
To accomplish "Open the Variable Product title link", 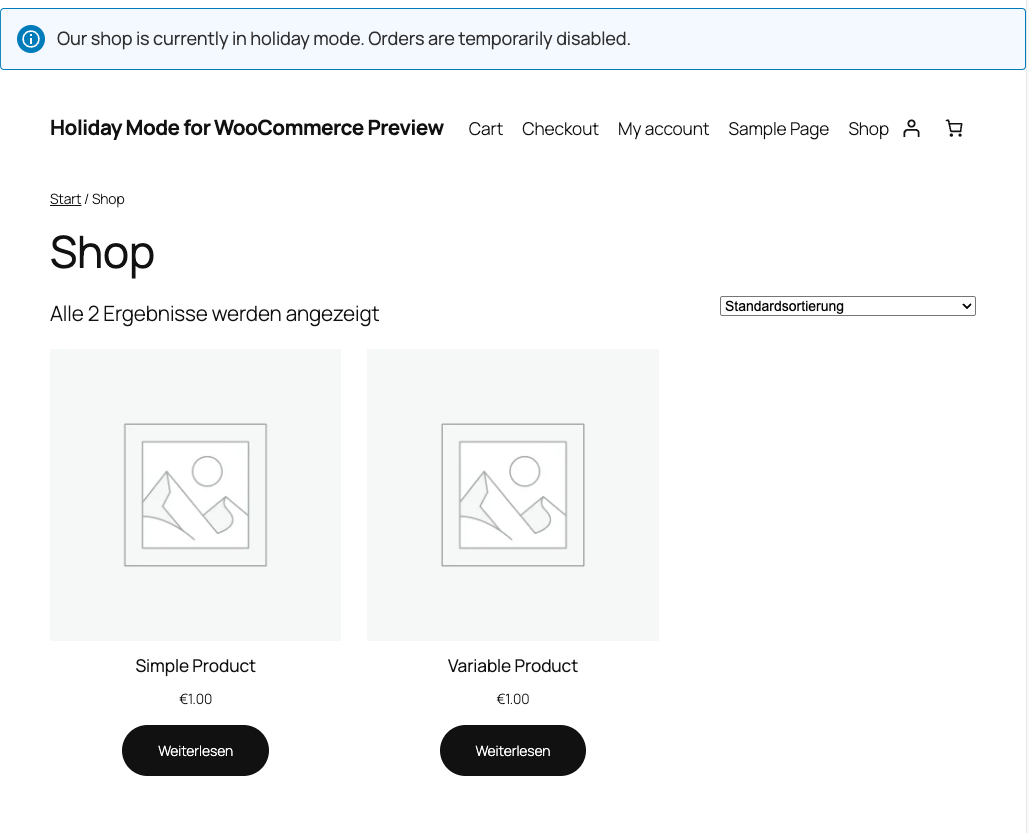I will tap(513, 666).
